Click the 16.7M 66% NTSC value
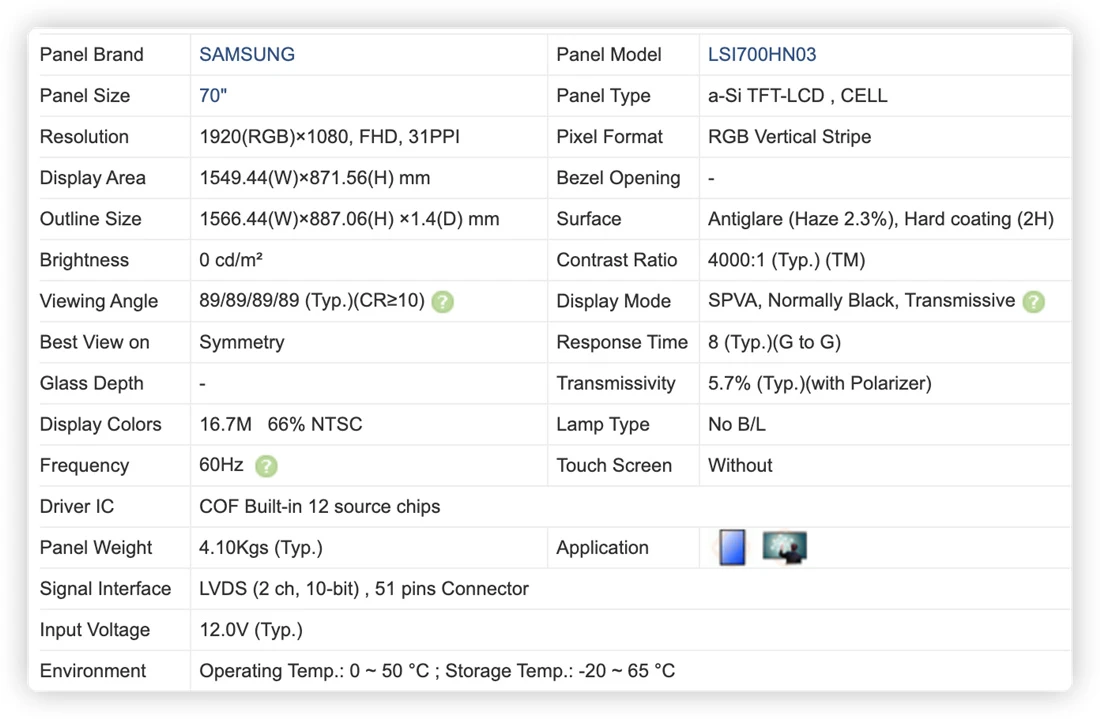 [281, 424]
